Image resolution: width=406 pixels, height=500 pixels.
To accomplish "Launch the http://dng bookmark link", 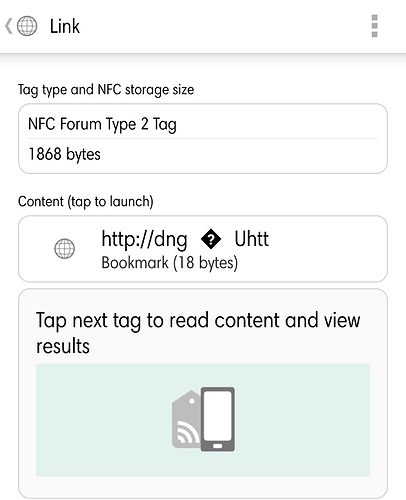I will pos(203,249).
